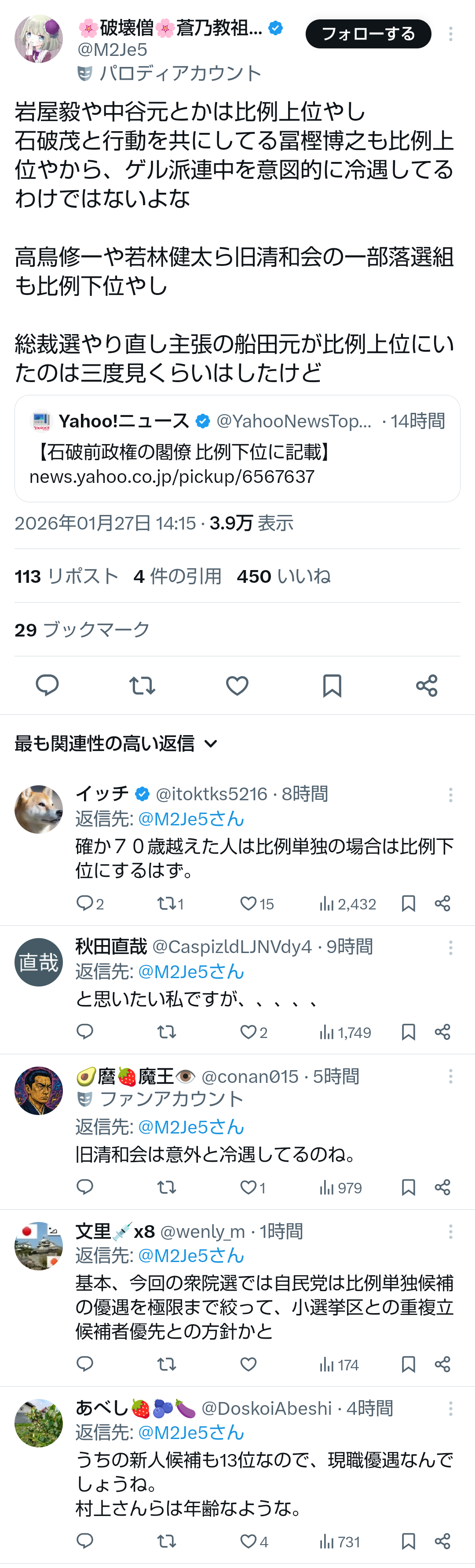Repost 秋田直哉's reply
Image resolution: width=475 pixels, height=1568 pixels.
(166, 1032)
